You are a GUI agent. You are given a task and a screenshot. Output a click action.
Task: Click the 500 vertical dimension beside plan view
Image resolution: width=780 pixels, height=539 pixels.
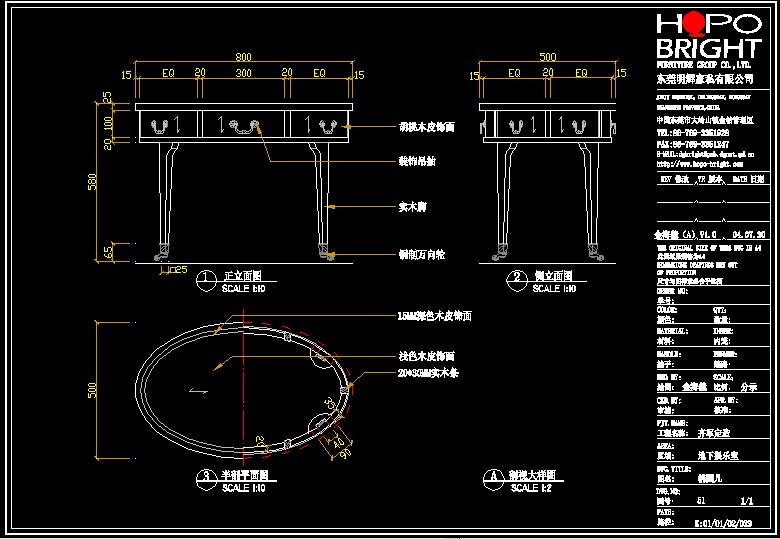[93, 389]
